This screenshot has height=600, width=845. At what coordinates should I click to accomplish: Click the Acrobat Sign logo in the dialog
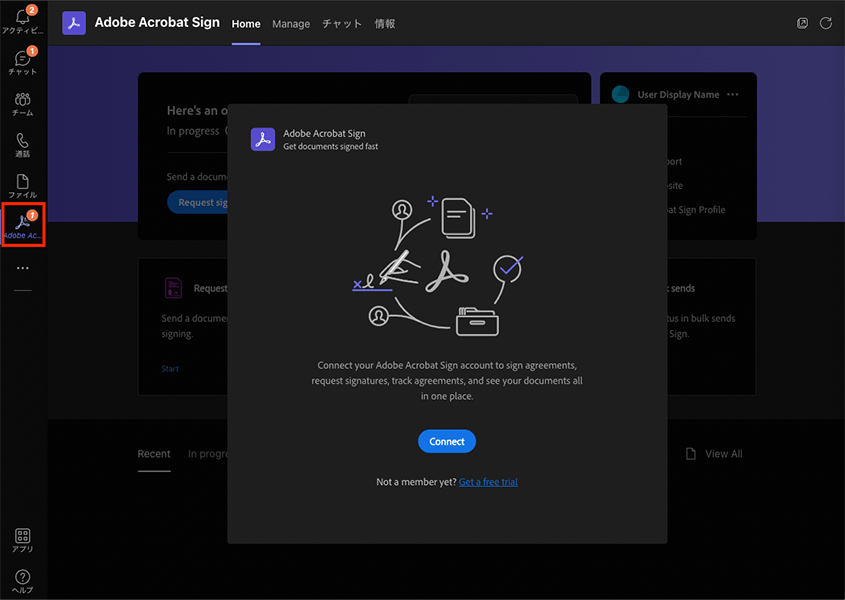263,139
